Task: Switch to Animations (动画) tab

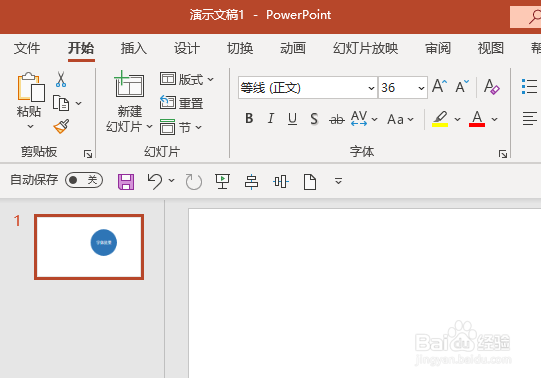Action: click(293, 48)
